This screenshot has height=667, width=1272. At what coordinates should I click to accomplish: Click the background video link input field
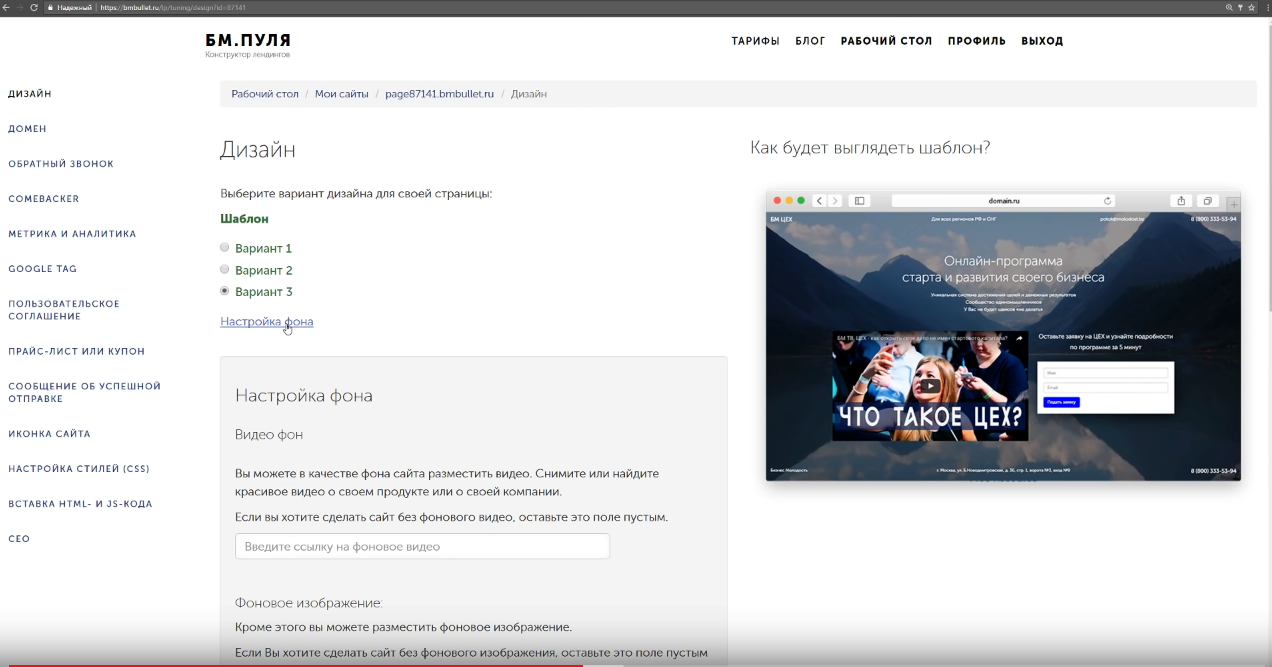pyautogui.click(x=422, y=546)
